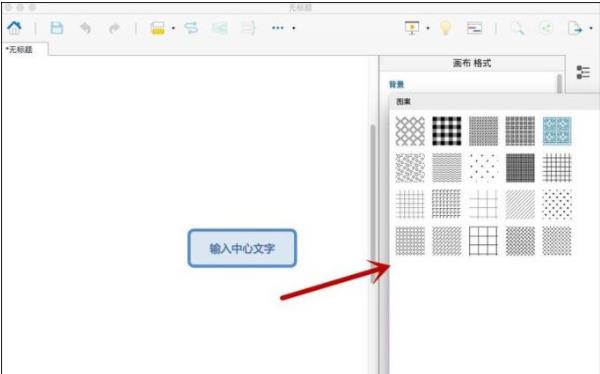This screenshot has height=374, width=600.
Task: Click the 图案 popup title
Action: 403,101
